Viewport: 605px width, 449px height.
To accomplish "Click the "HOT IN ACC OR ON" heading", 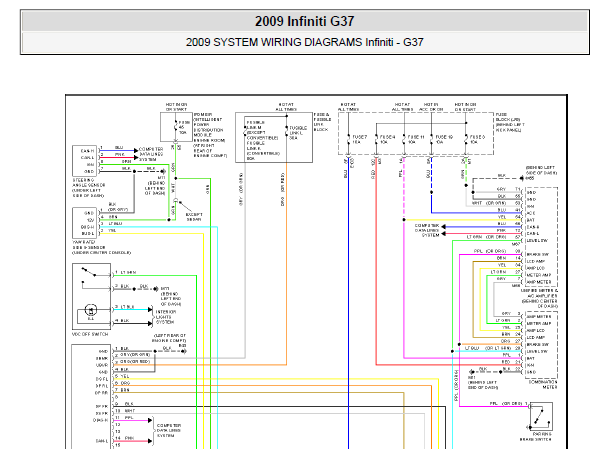I will [x=431, y=107].
